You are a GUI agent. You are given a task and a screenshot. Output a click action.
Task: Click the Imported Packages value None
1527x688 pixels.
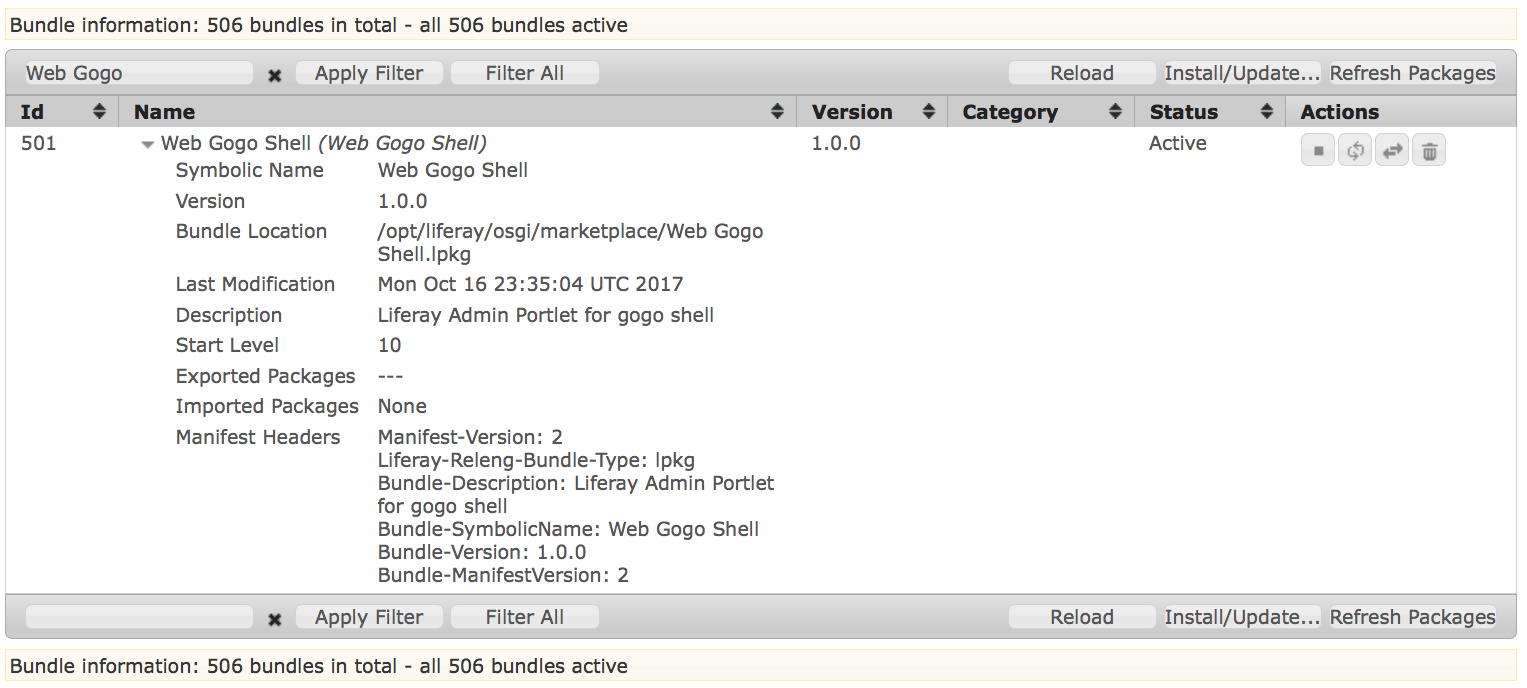(x=402, y=406)
